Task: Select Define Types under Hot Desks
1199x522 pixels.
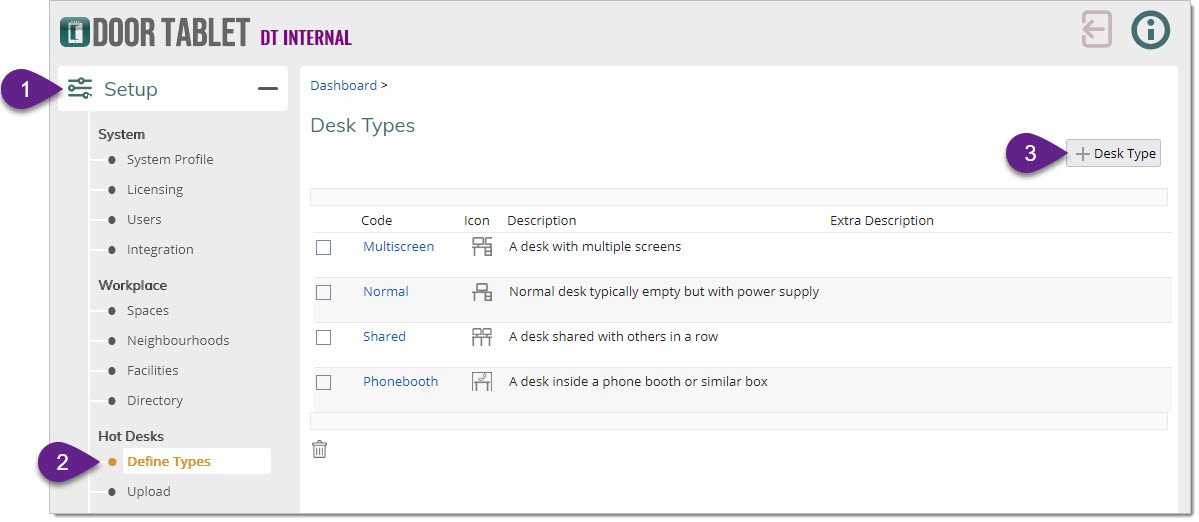Action: pyautogui.click(x=168, y=462)
